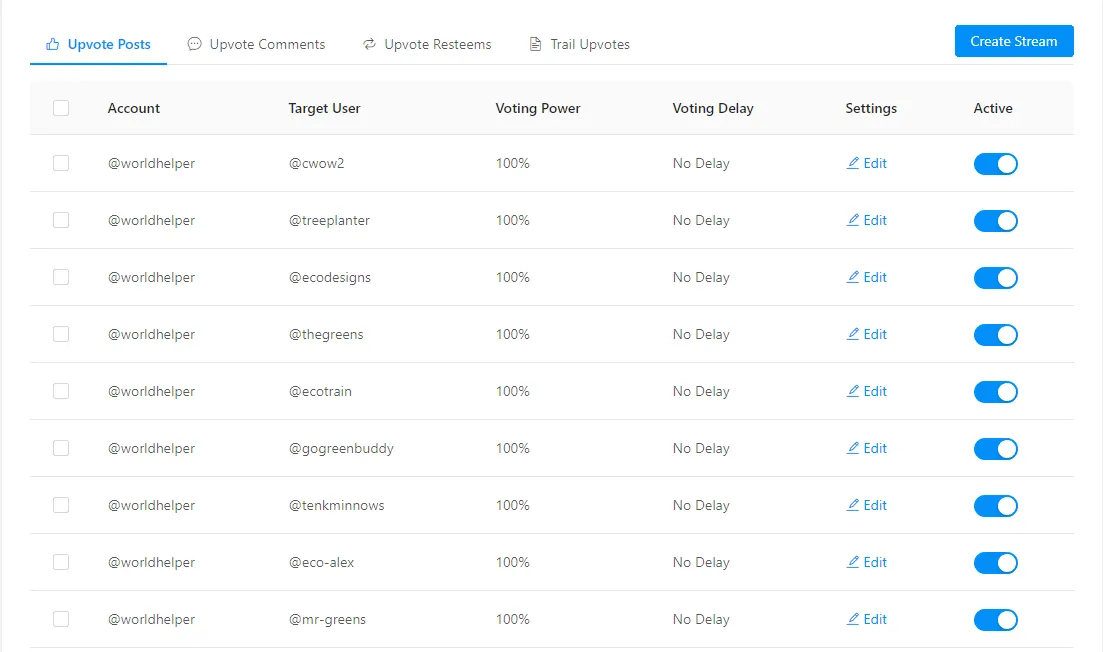Click the pencil icon in the @ecotrain row
The image size is (1103, 652).
pos(853,391)
